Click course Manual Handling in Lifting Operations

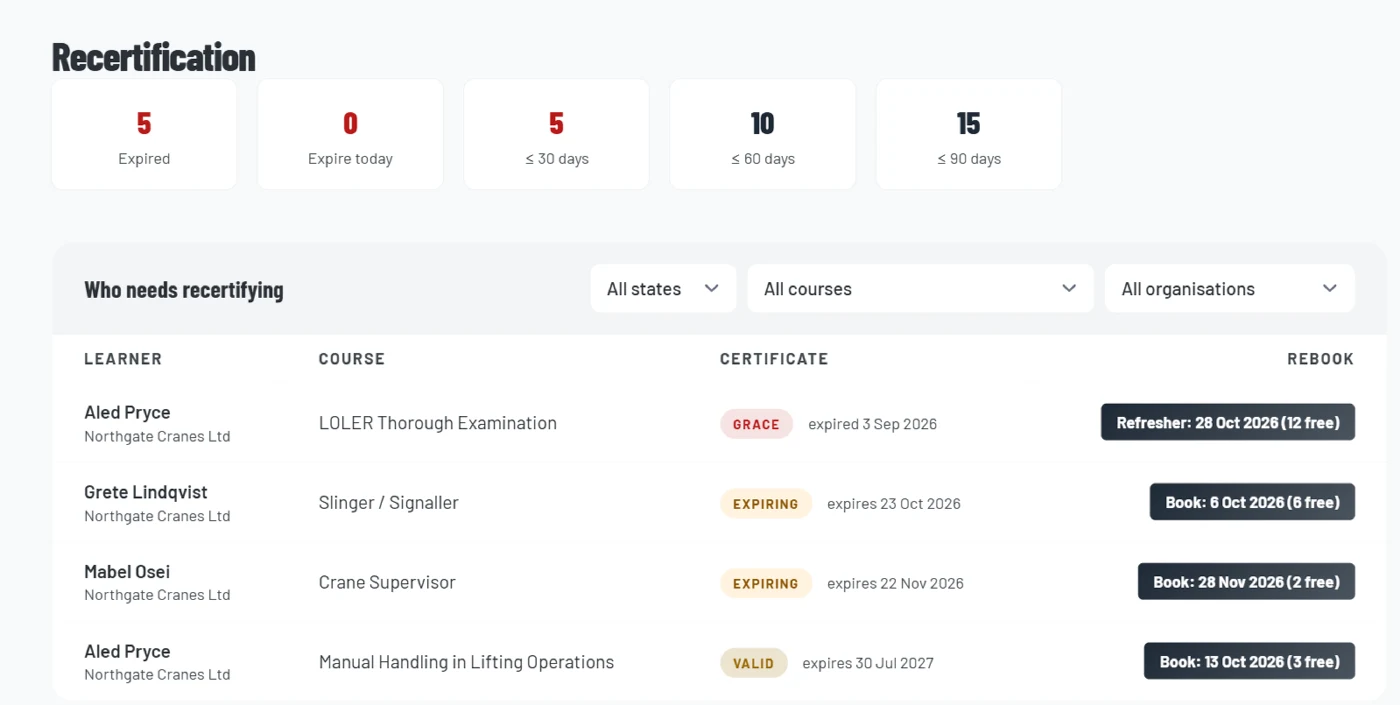(466, 662)
